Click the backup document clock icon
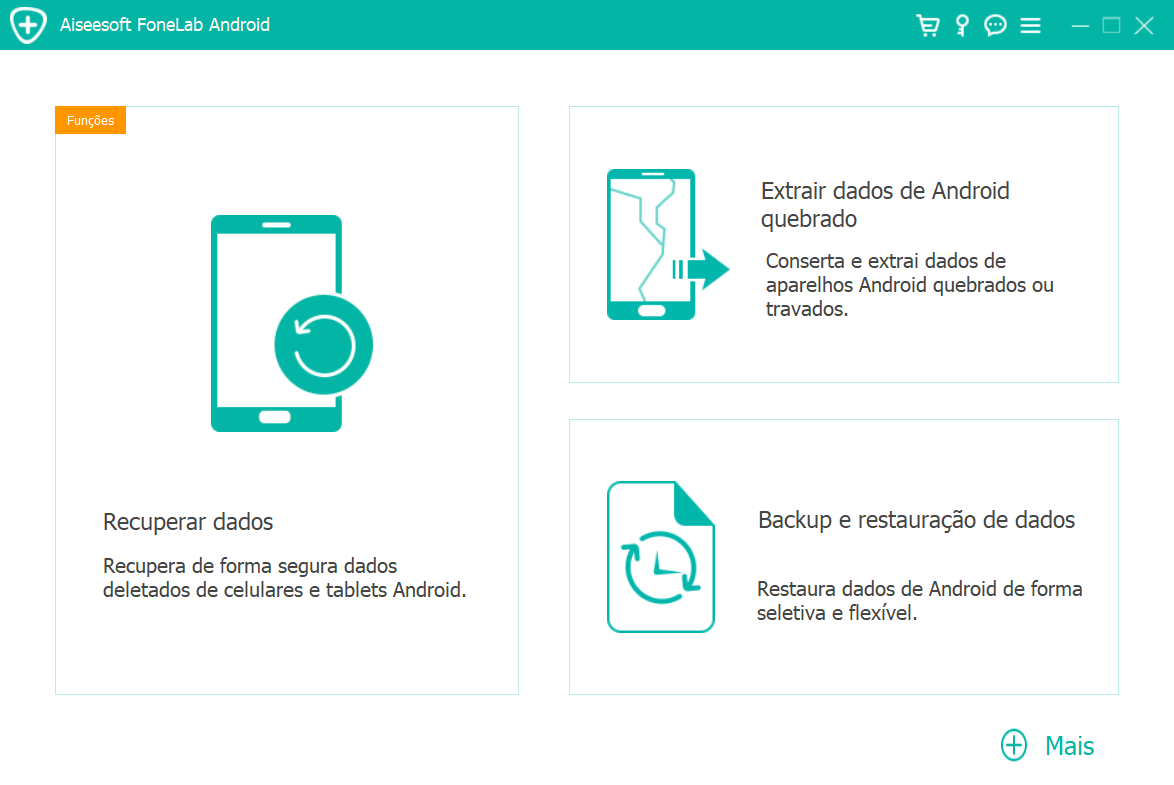 point(660,557)
